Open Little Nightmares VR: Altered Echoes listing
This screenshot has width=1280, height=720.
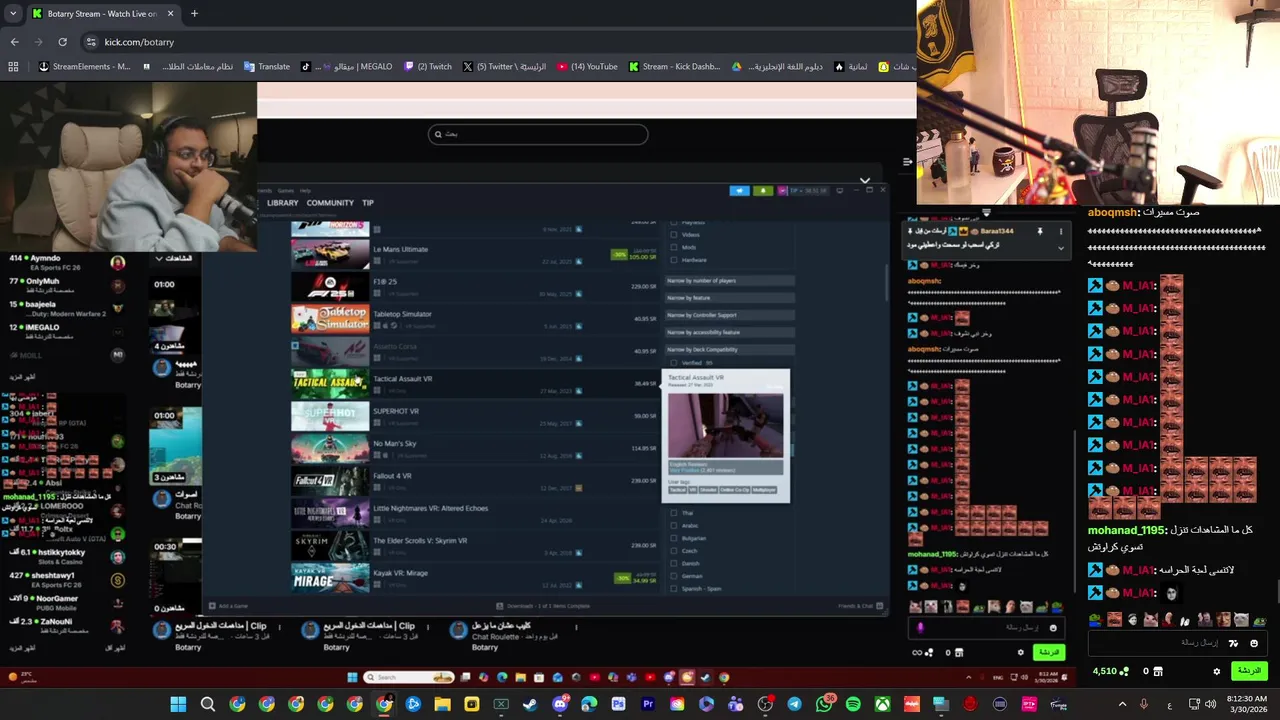475,512
